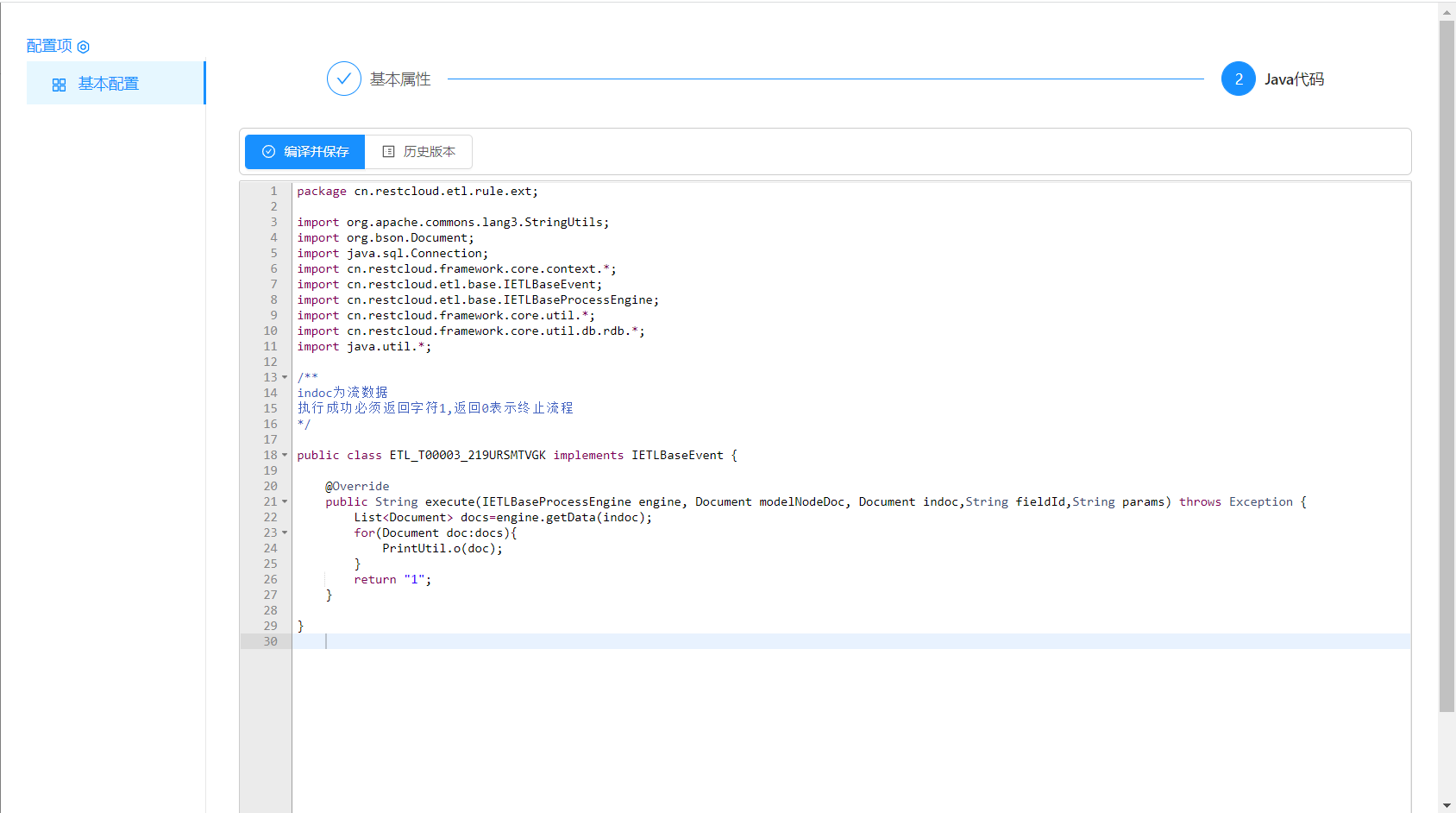1456x813 pixels.
Task: Fold the class declaration at line 18
Action: (x=285, y=455)
